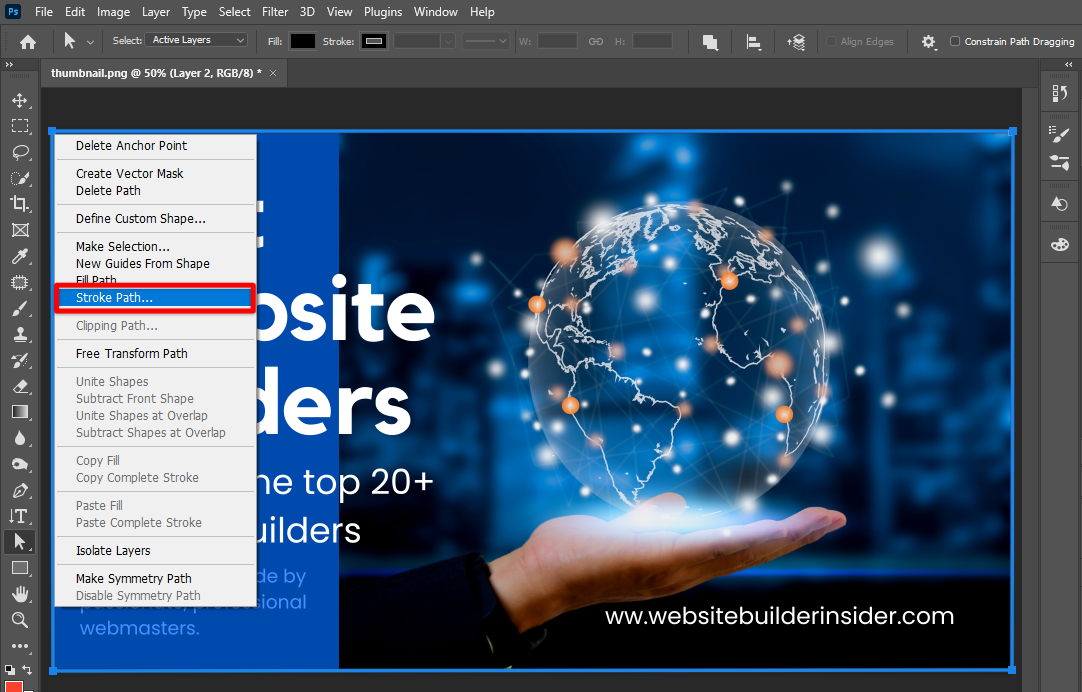Open tool preset picker arrow beside the selection arrow
1082x692 pixels.
91,42
